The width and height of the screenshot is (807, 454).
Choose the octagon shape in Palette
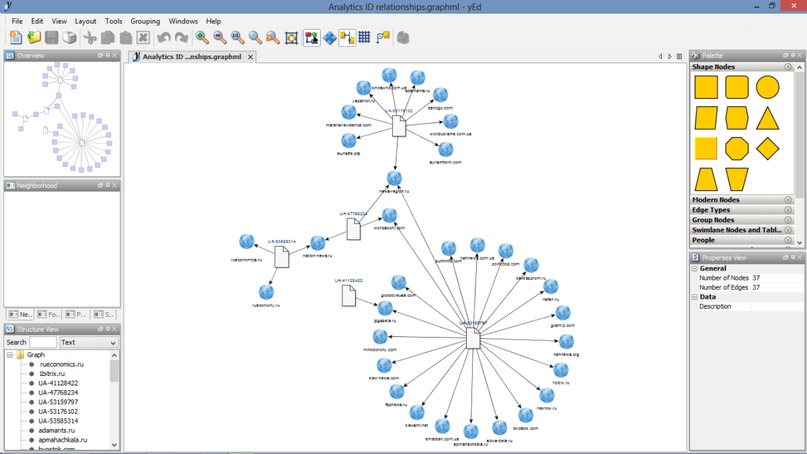pyautogui.click(x=737, y=149)
